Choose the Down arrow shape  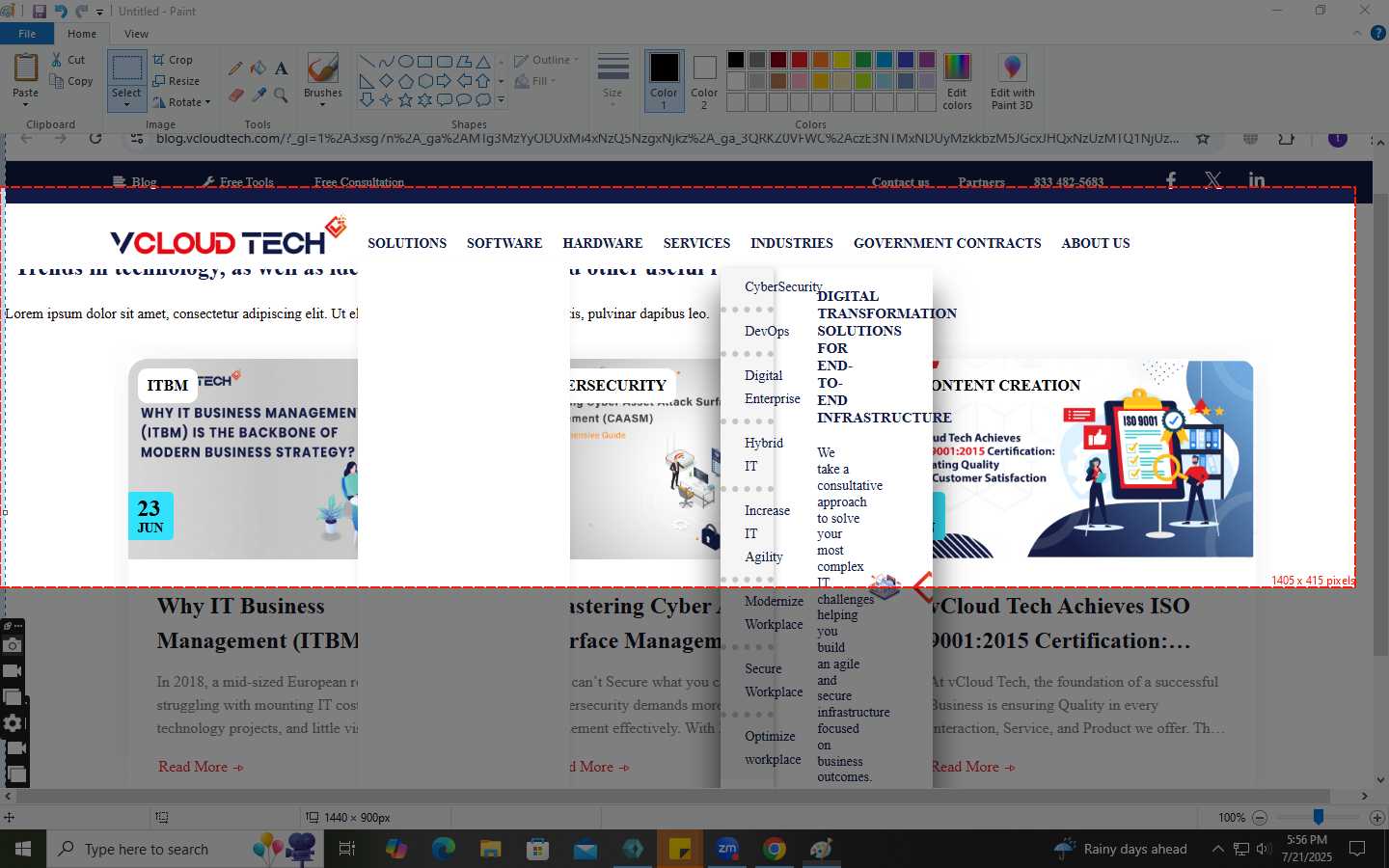(x=367, y=99)
